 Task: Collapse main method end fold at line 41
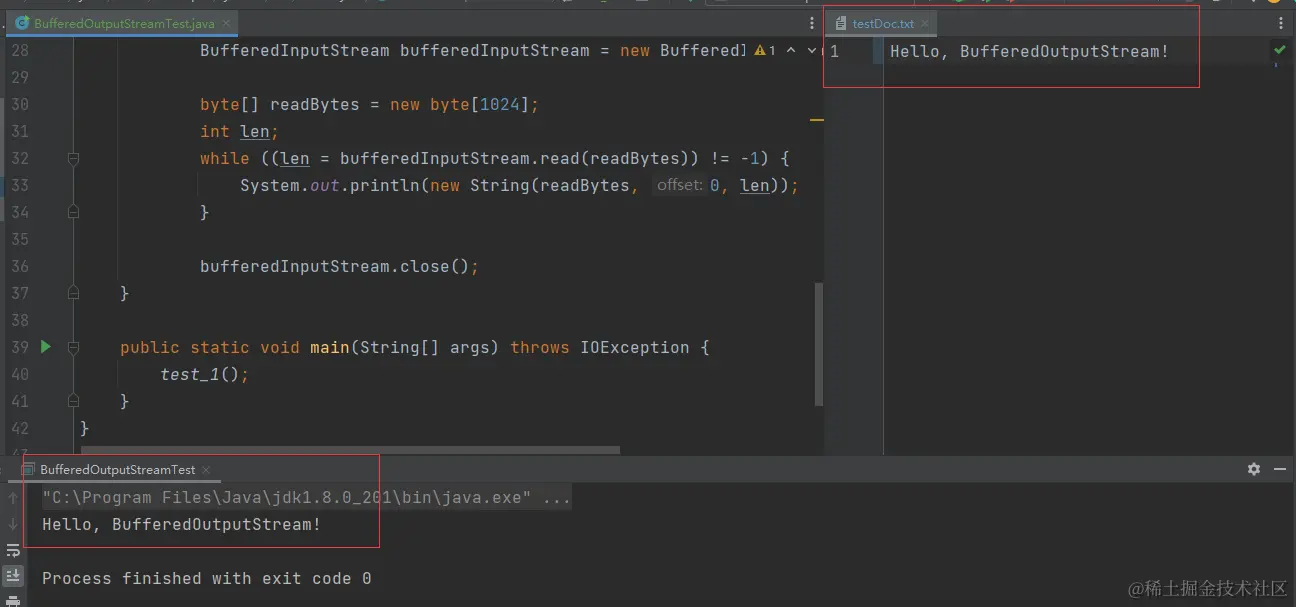tap(73, 401)
